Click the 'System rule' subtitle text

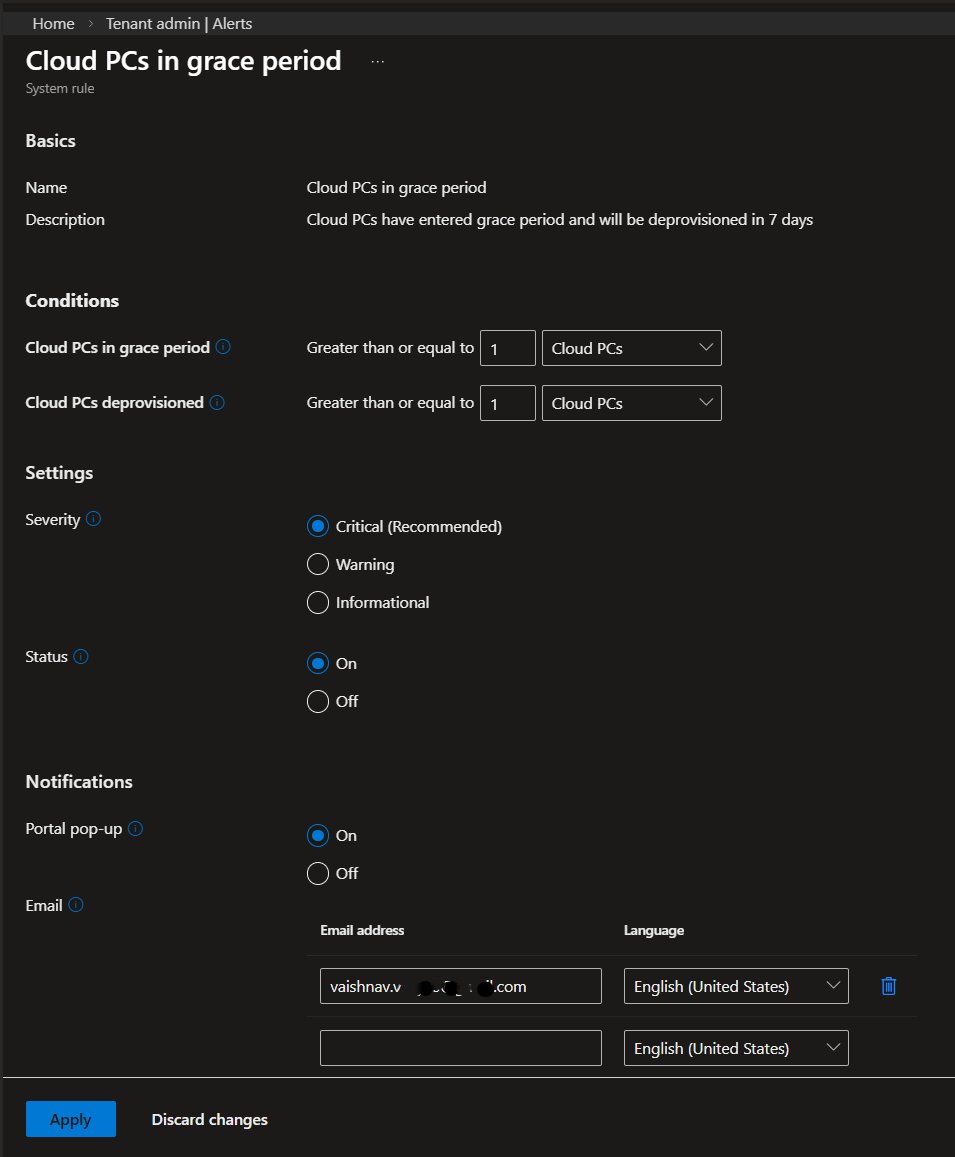click(60, 88)
